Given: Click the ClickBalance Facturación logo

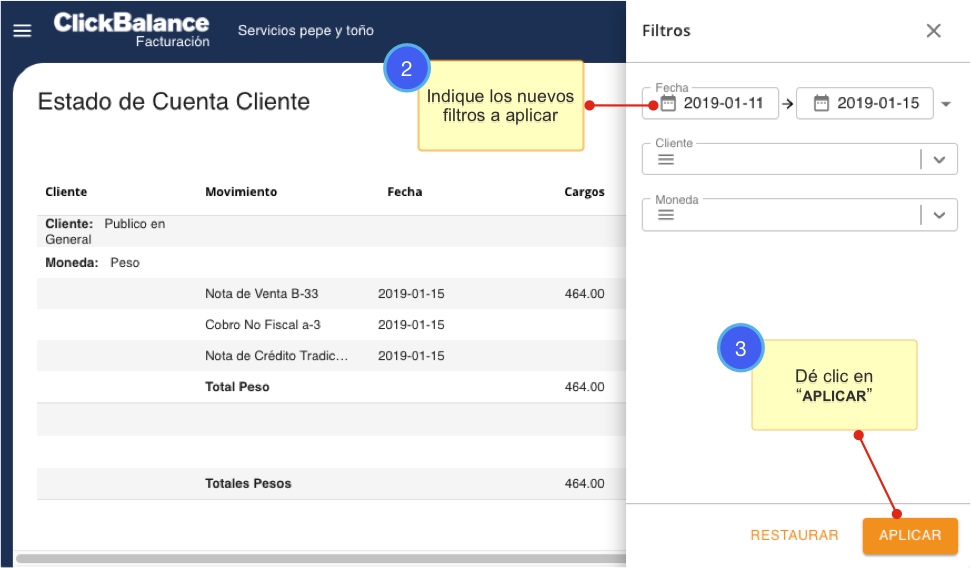Looking at the screenshot, I should click(132, 30).
